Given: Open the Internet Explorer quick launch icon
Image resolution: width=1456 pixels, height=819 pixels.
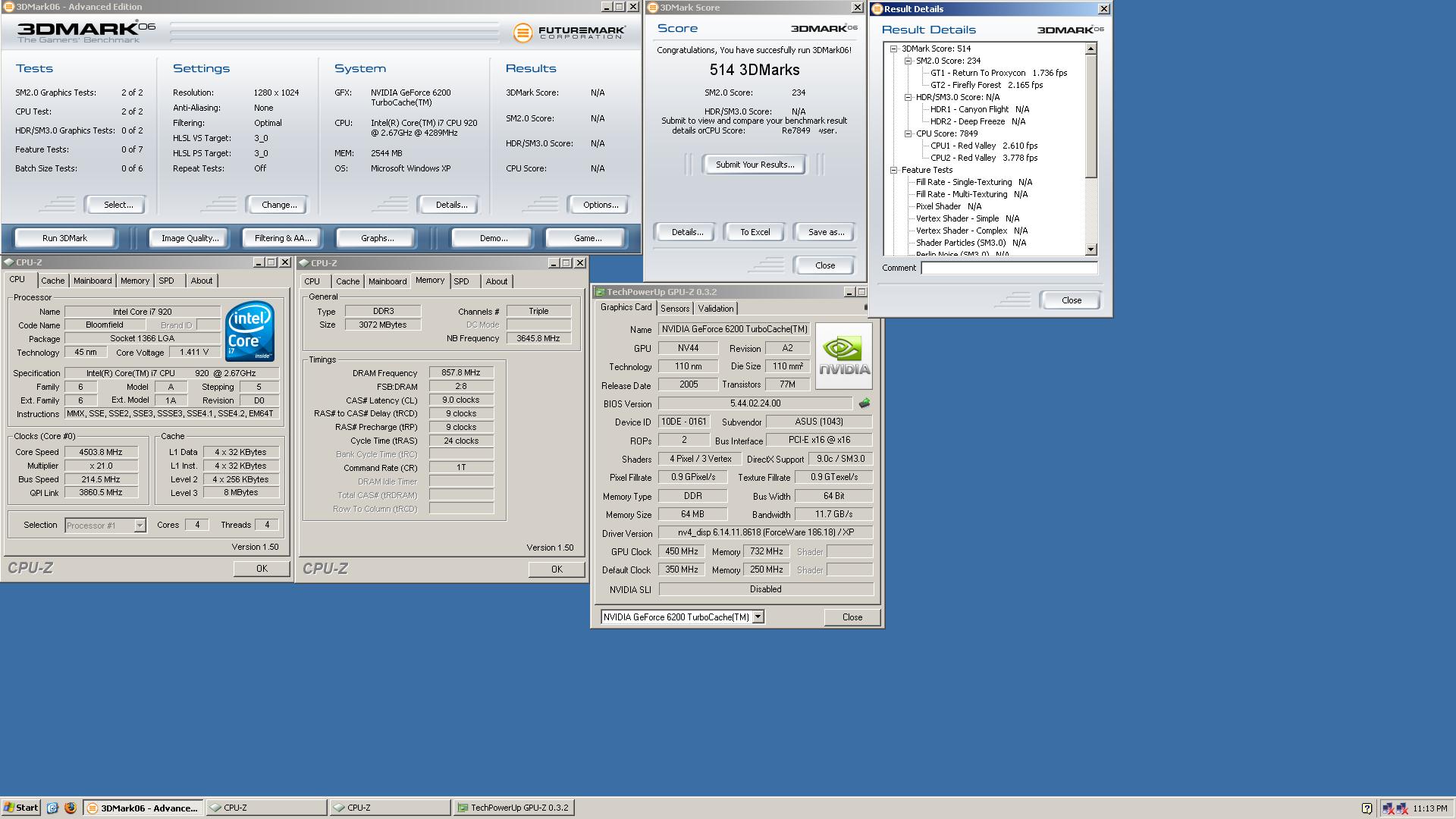Looking at the screenshot, I should (52, 808).
